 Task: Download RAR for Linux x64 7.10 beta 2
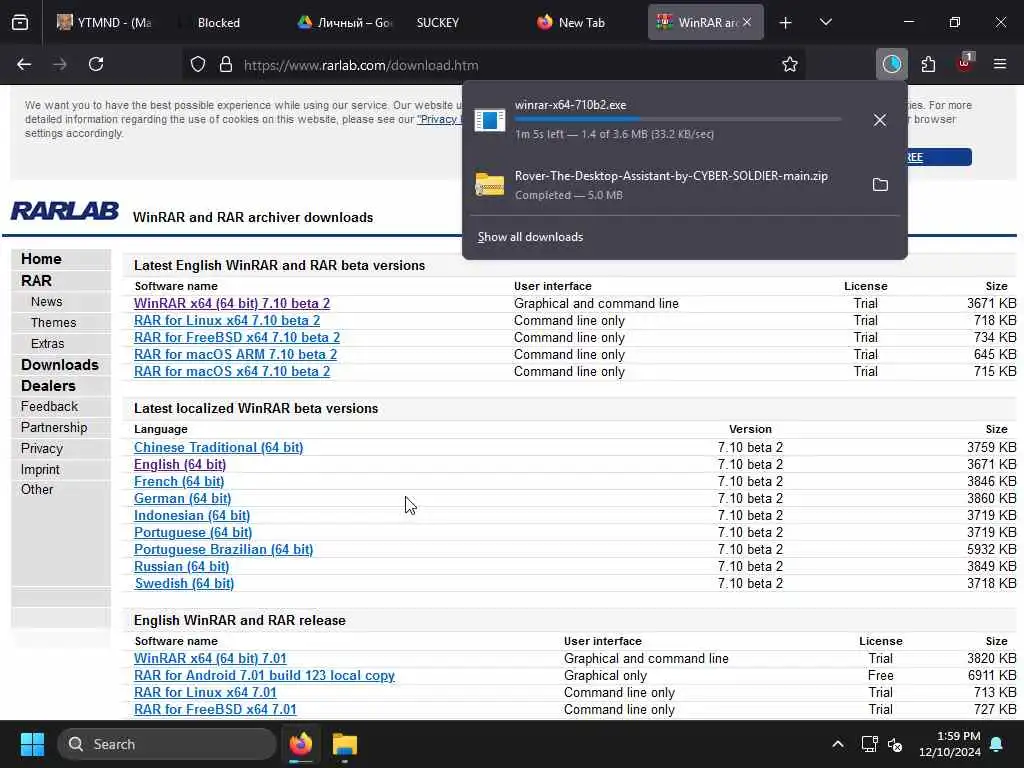tap(227, 321)
